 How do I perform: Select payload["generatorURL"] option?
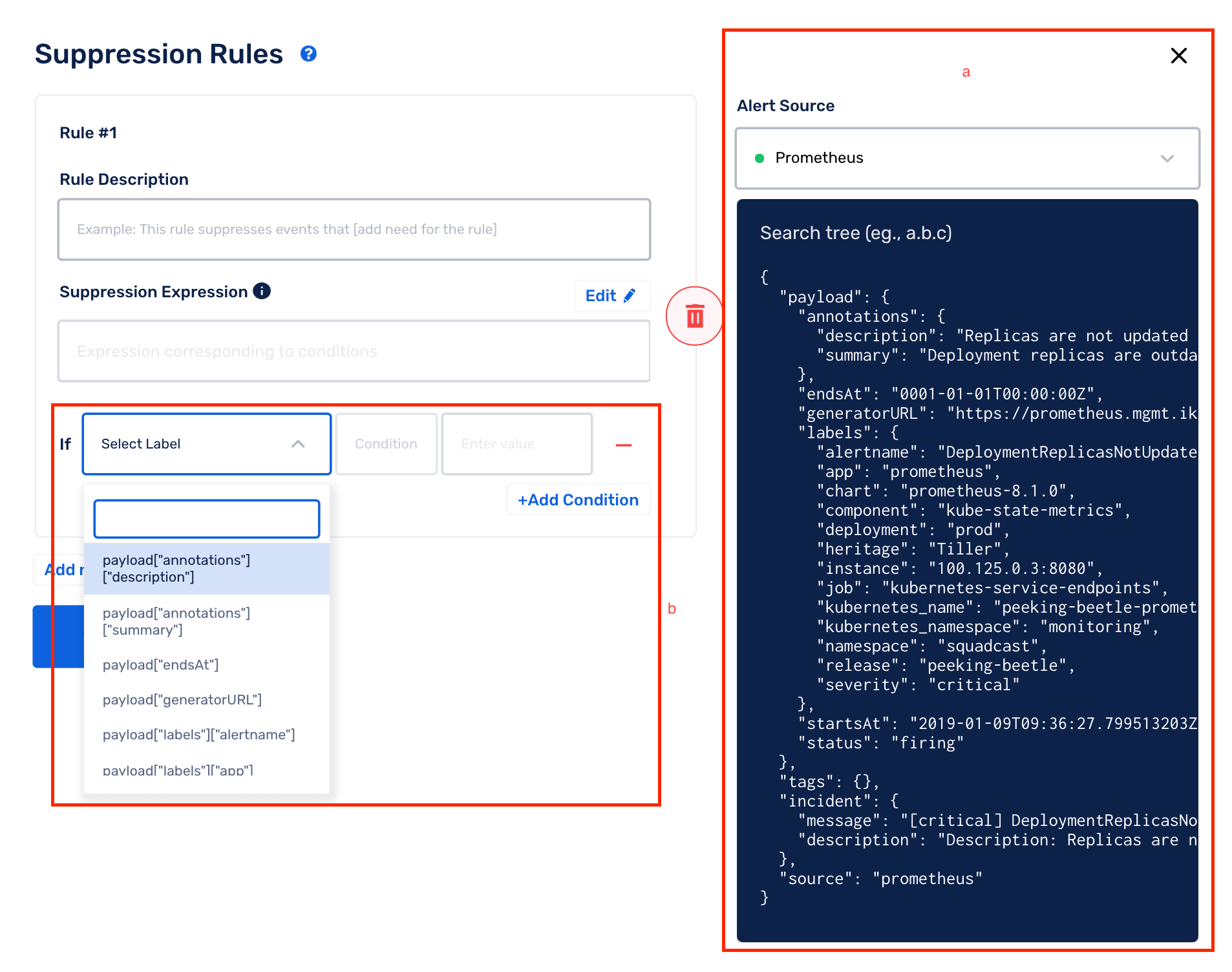click(x=207, y=700)
